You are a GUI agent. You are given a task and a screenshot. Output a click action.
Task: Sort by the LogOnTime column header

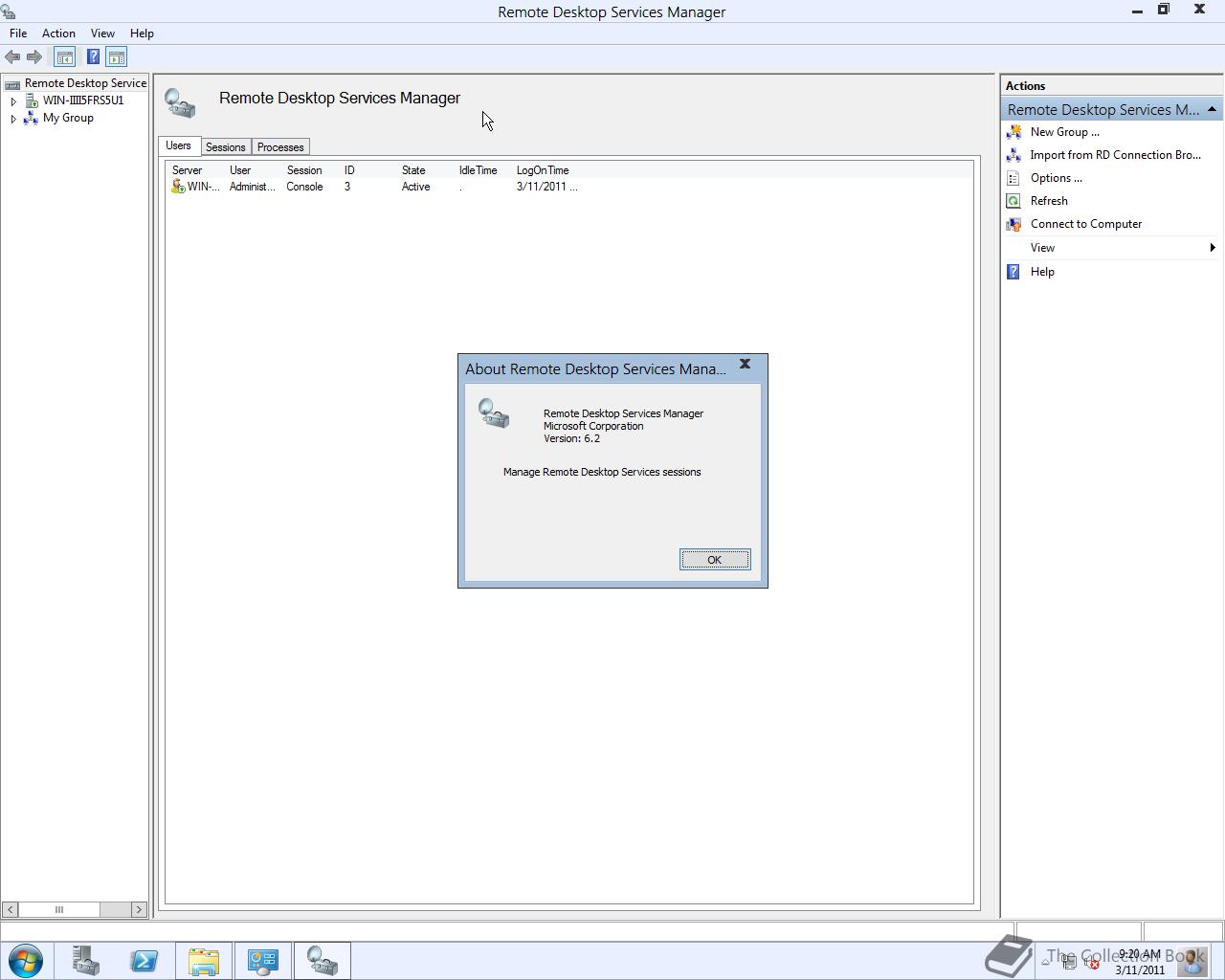543,170
